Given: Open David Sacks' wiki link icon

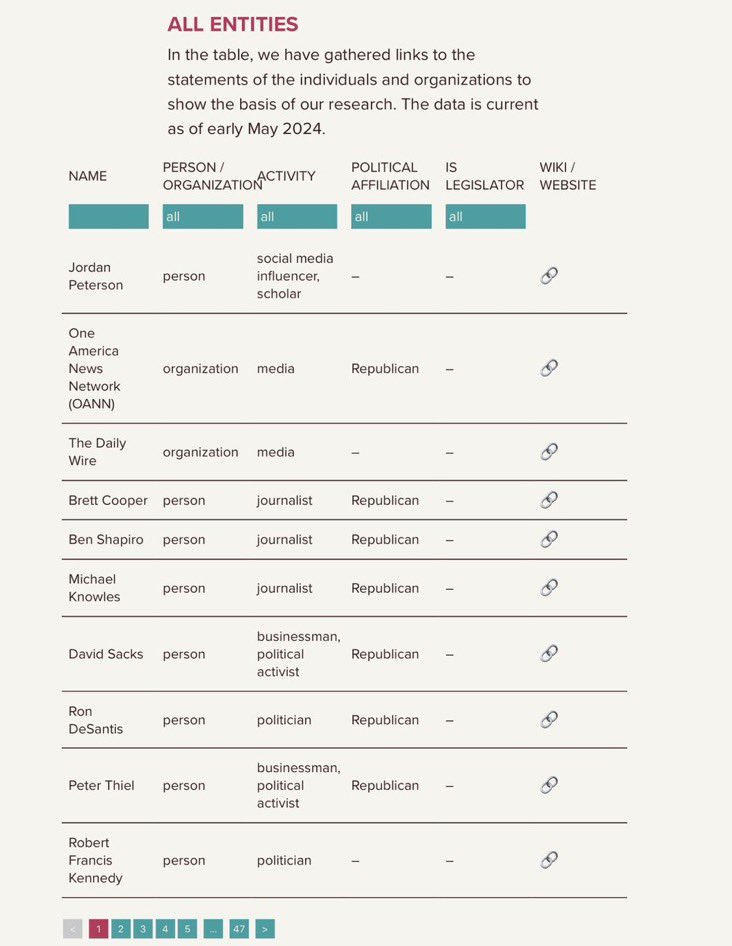Looking at the screenshot, I should point(549,654).
